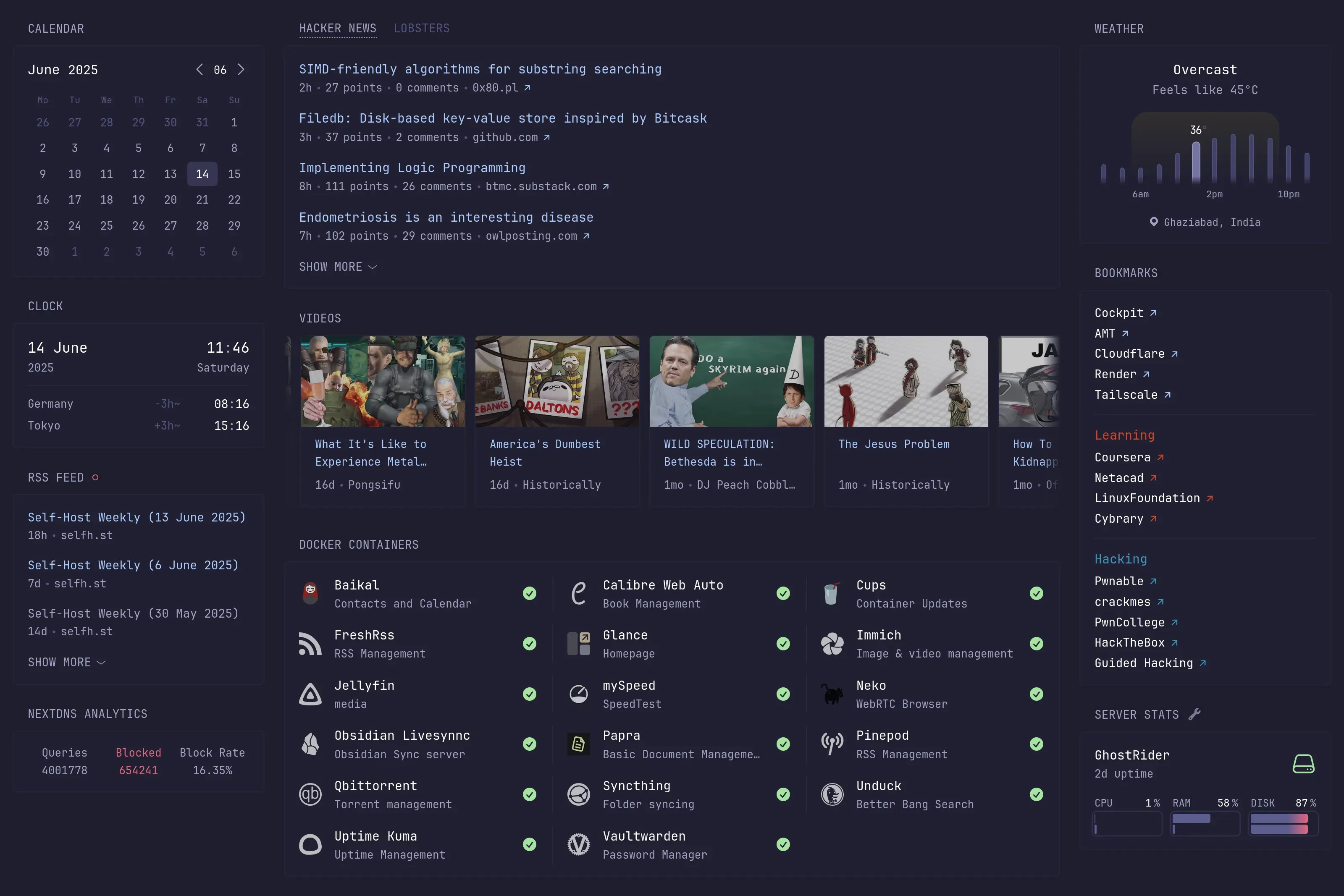Screen dimensions: 1344x896
Task: Open Self-Host Weekly (6 June 2025)
Action: pos(133,565)
